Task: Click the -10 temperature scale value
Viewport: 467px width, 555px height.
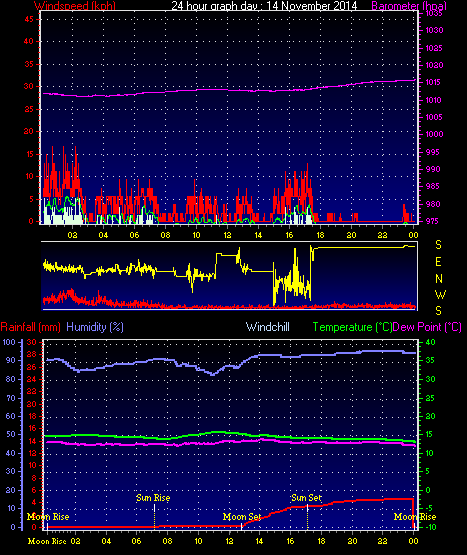Action: pos(430,527)
